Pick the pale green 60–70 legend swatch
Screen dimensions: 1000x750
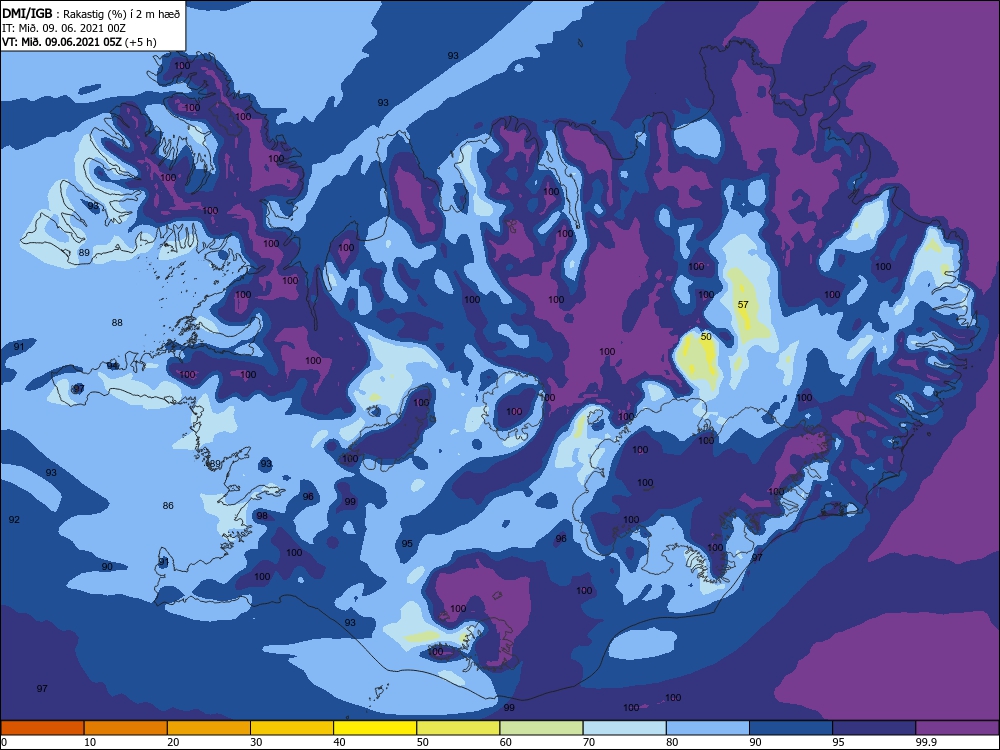click(x=541, y=728)
